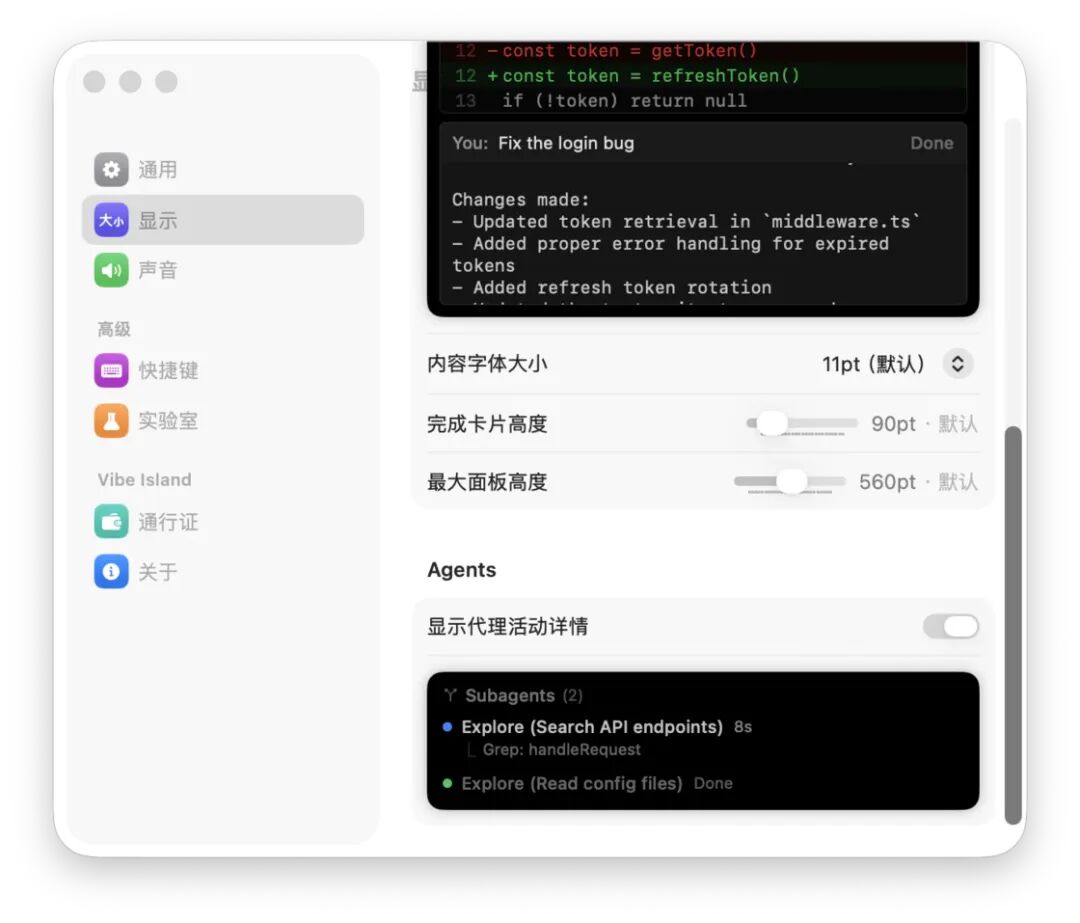
Task: Click the window close button
Action: tap(94, 81)
